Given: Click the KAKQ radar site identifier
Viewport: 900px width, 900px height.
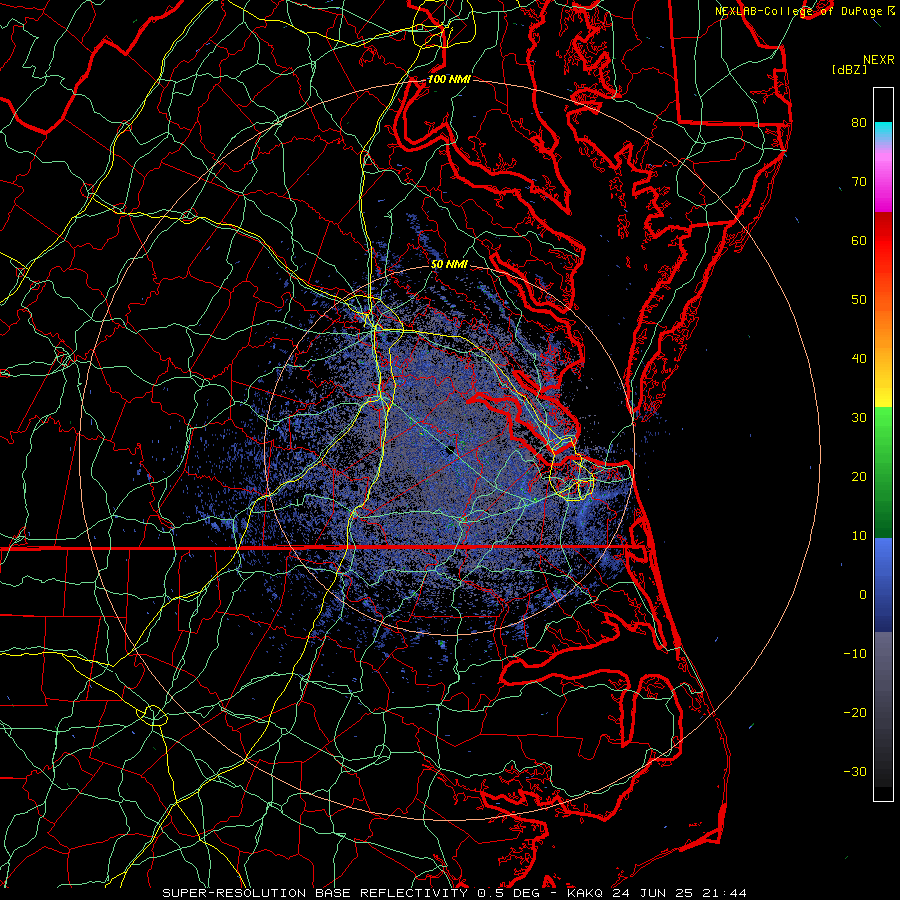Looking at the screenshot, I should tap(585, 893).
